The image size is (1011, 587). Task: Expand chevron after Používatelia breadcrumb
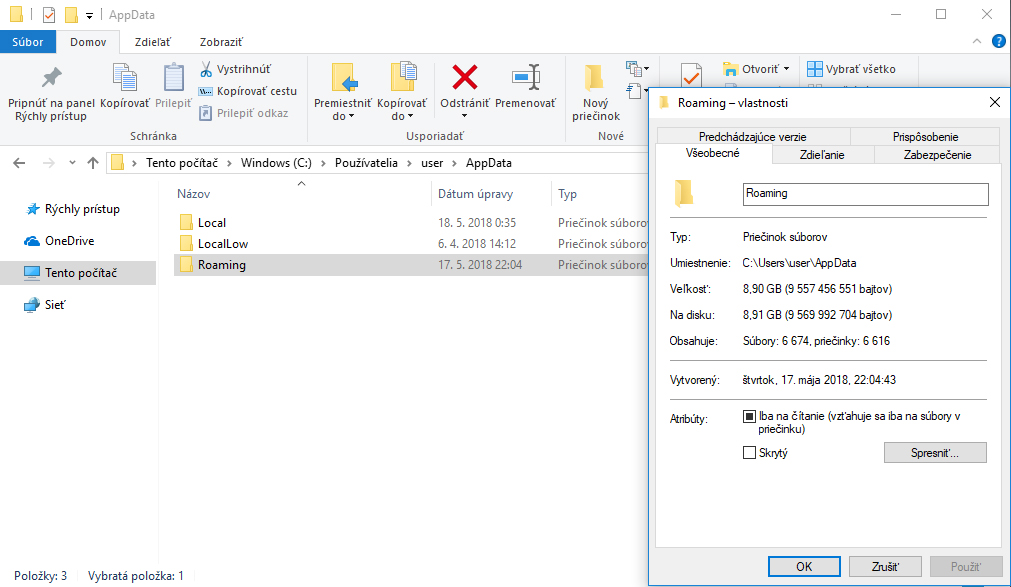(x=409, y=163)
